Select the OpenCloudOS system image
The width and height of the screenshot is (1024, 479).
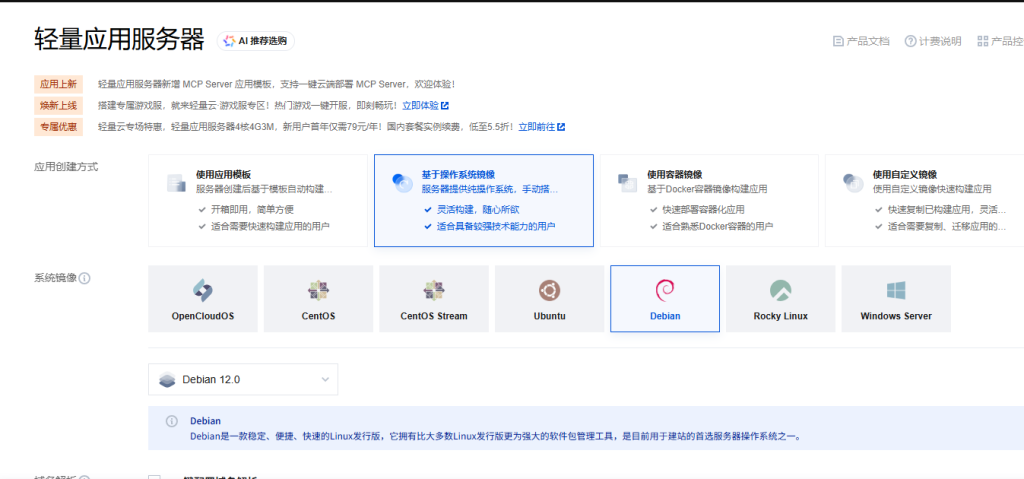coord(203,298)
